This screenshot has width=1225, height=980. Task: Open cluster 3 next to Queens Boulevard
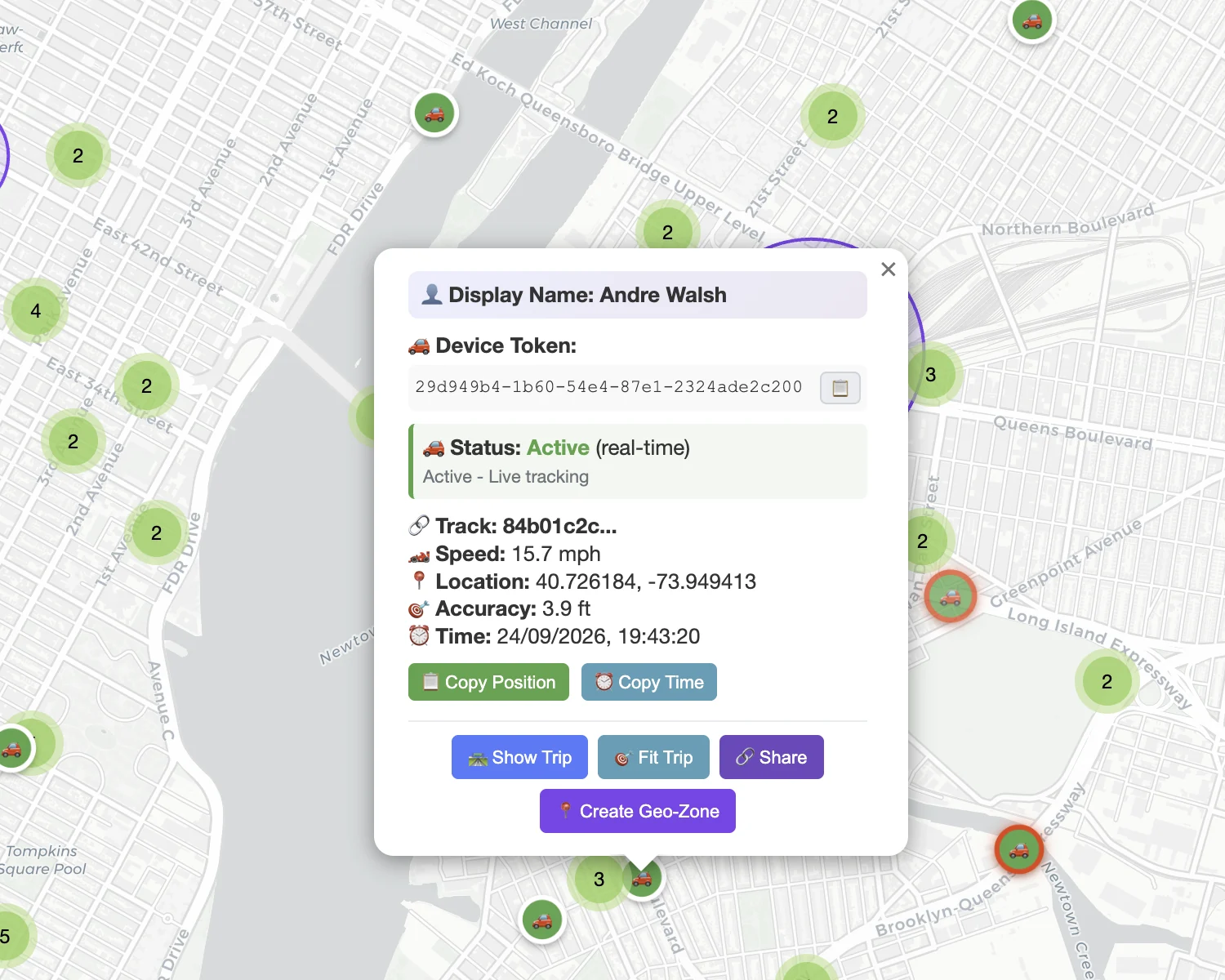pos(931,375)
